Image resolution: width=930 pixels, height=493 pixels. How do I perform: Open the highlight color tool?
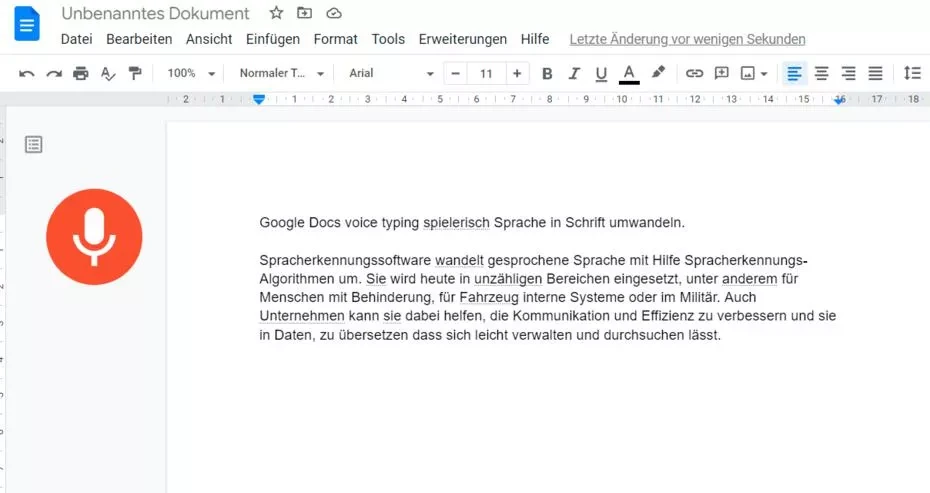[658, 73]
